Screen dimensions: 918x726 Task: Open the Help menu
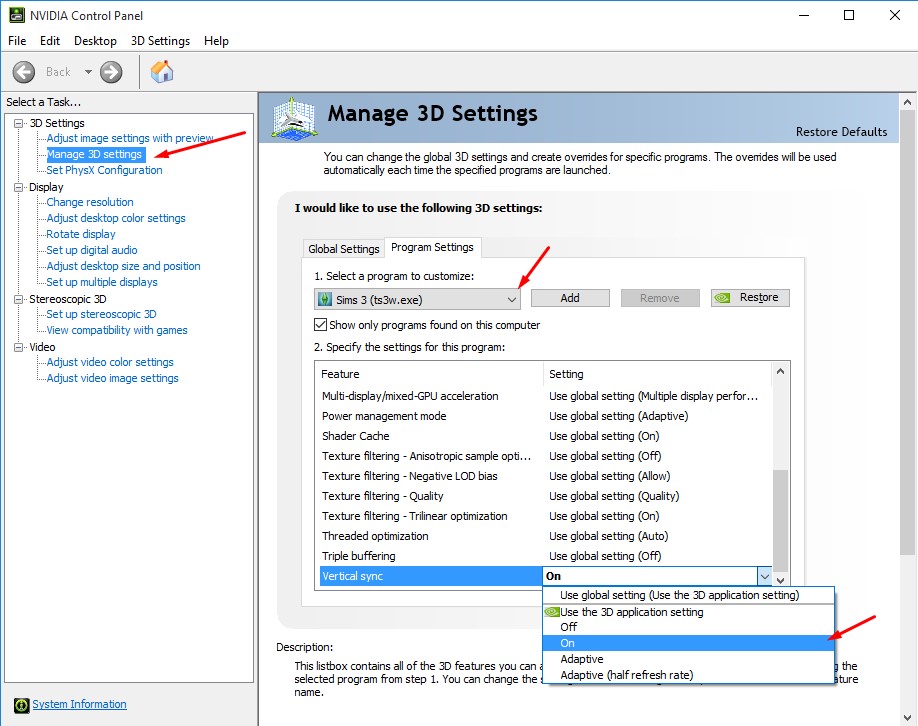pos(216,41)
